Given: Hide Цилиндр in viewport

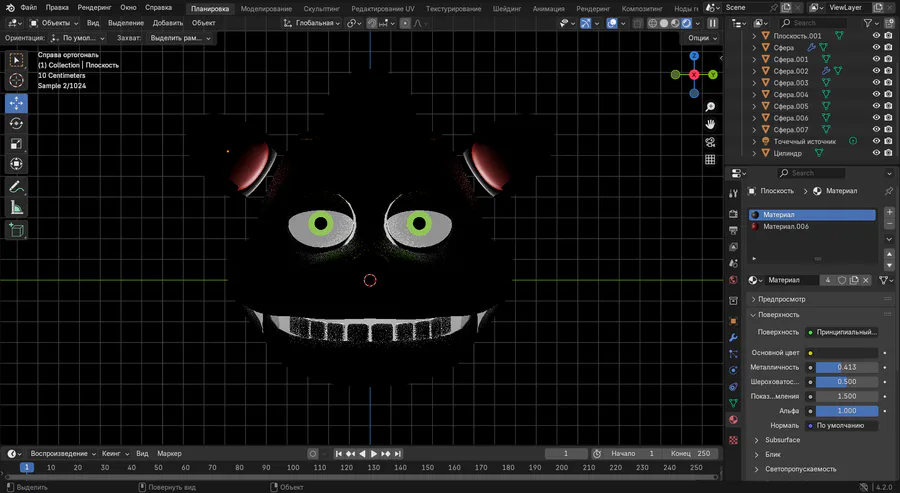Looking at the screenshot, I should tap(876, 153).
